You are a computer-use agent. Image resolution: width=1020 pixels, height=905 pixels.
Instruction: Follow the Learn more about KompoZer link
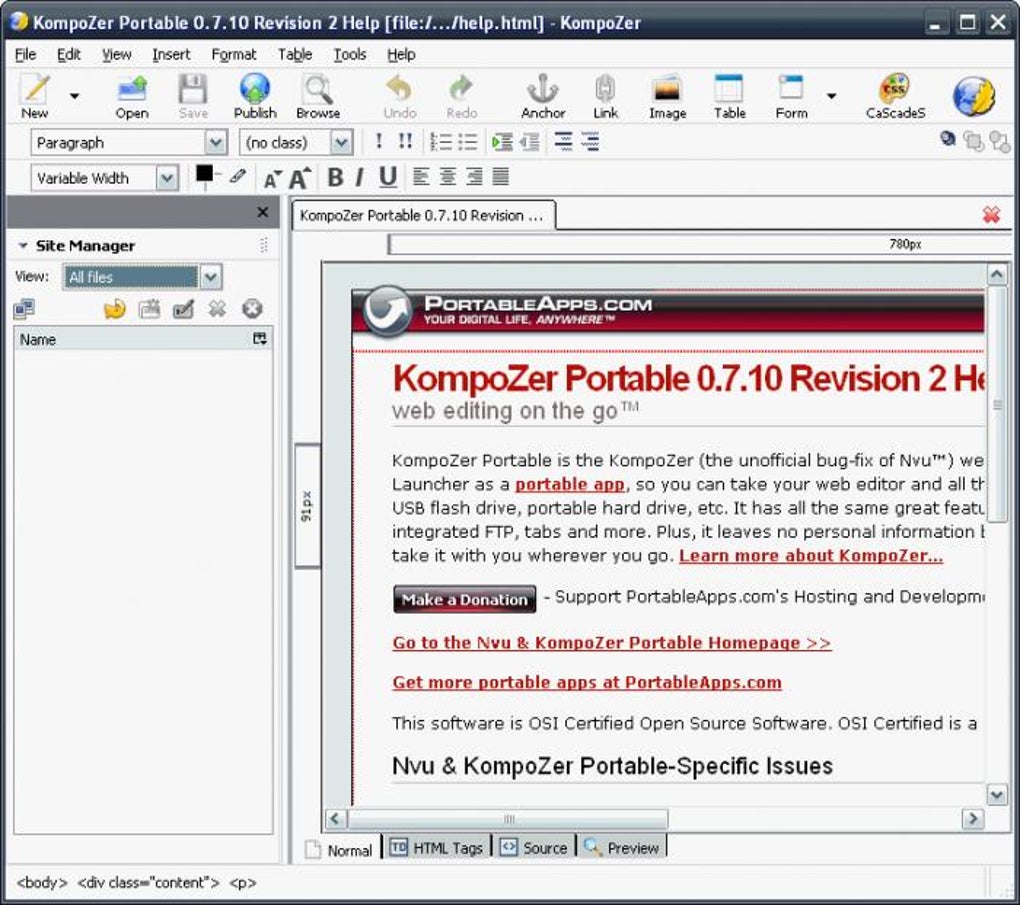811,556
